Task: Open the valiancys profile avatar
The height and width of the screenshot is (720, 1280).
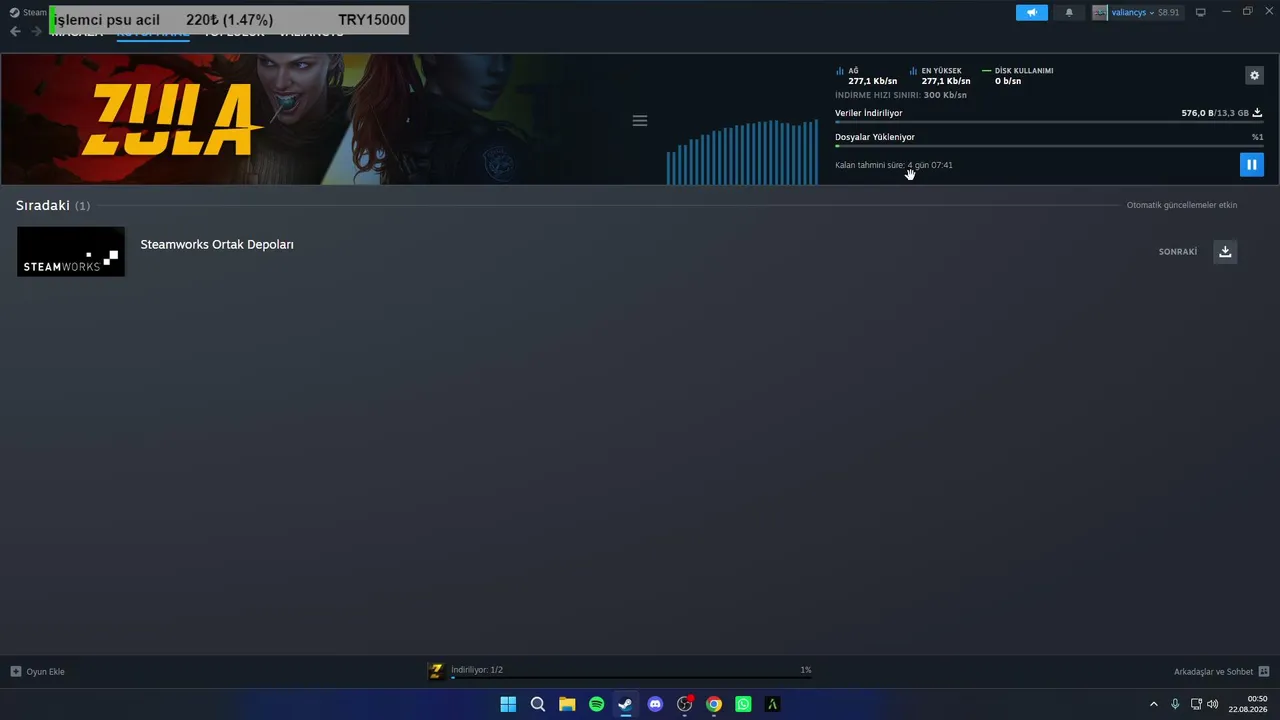Action: 1100,12
